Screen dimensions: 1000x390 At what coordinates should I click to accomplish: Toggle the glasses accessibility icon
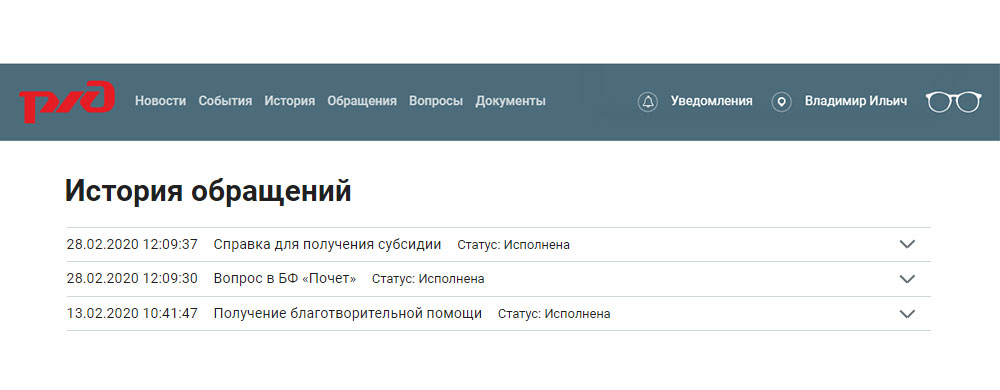[953, 102]
